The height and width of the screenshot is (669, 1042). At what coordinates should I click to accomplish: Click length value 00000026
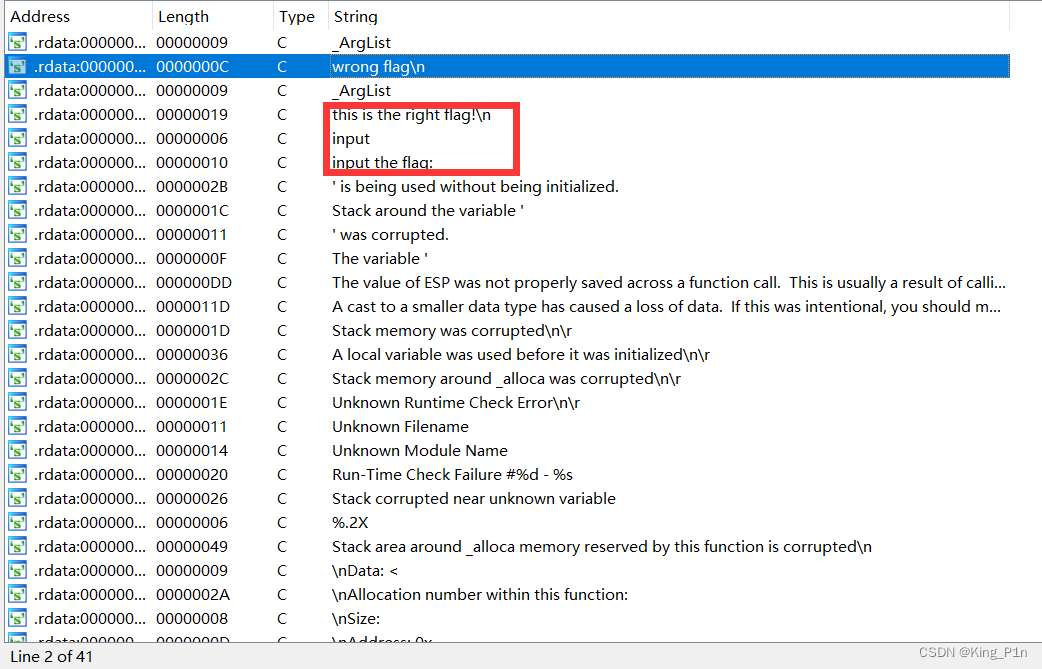[192, 499]
